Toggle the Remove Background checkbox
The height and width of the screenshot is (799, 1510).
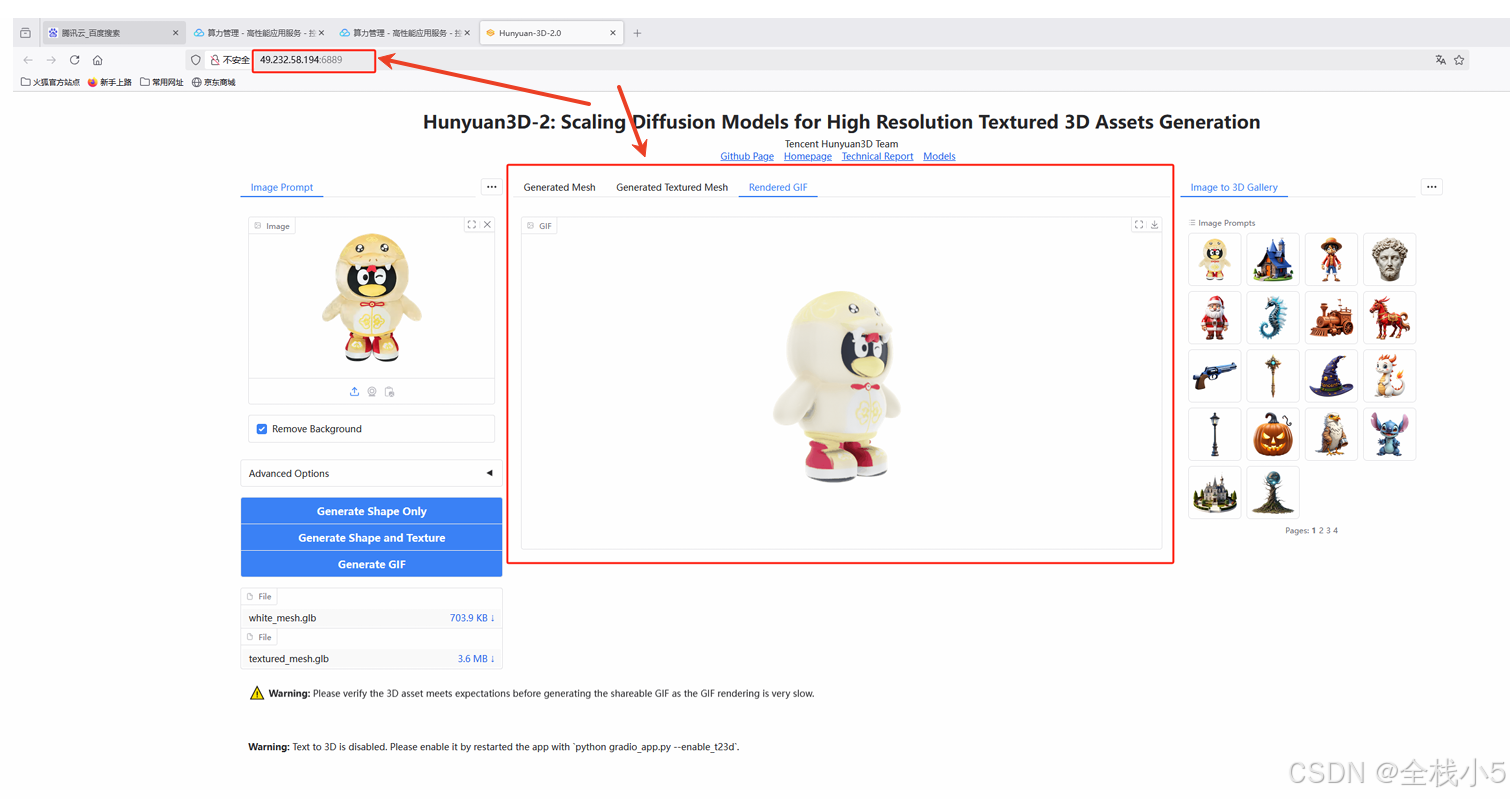tap(262, 429)
